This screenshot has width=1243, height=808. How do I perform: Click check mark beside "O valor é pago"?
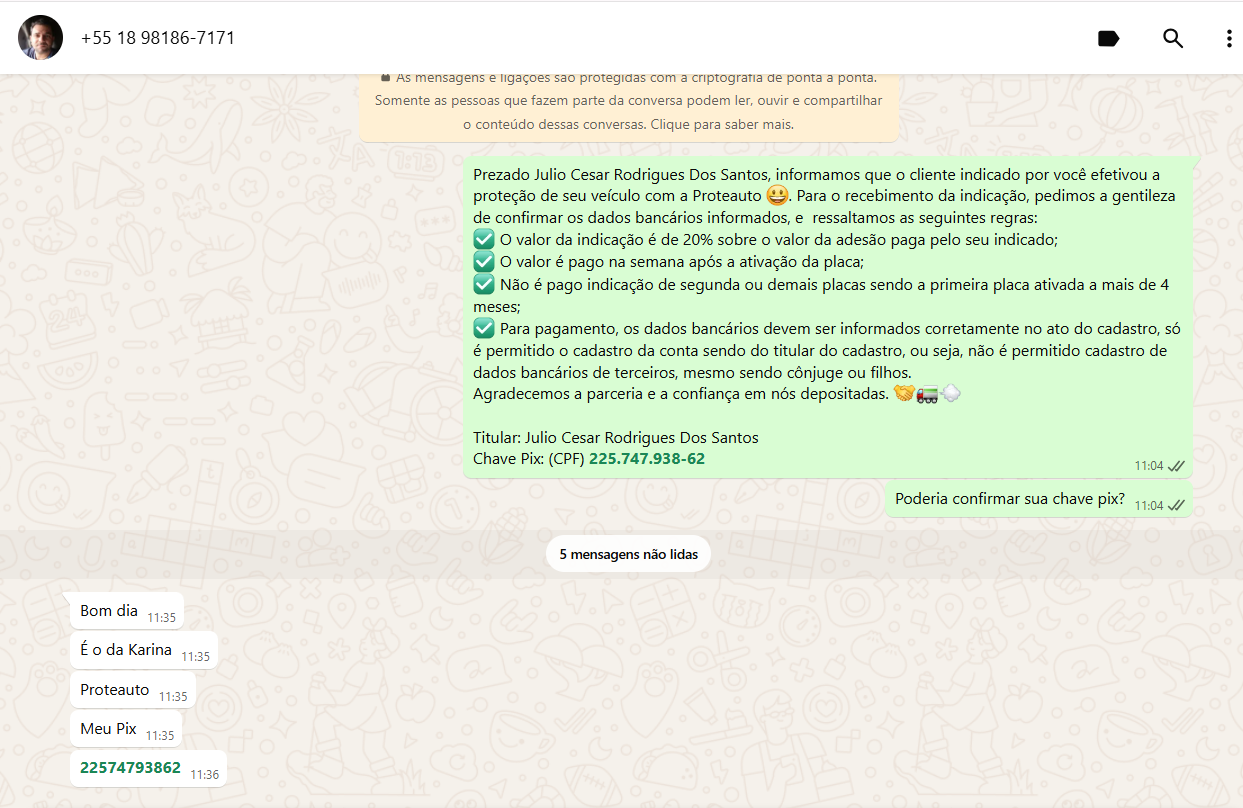(x=484, y=262)
